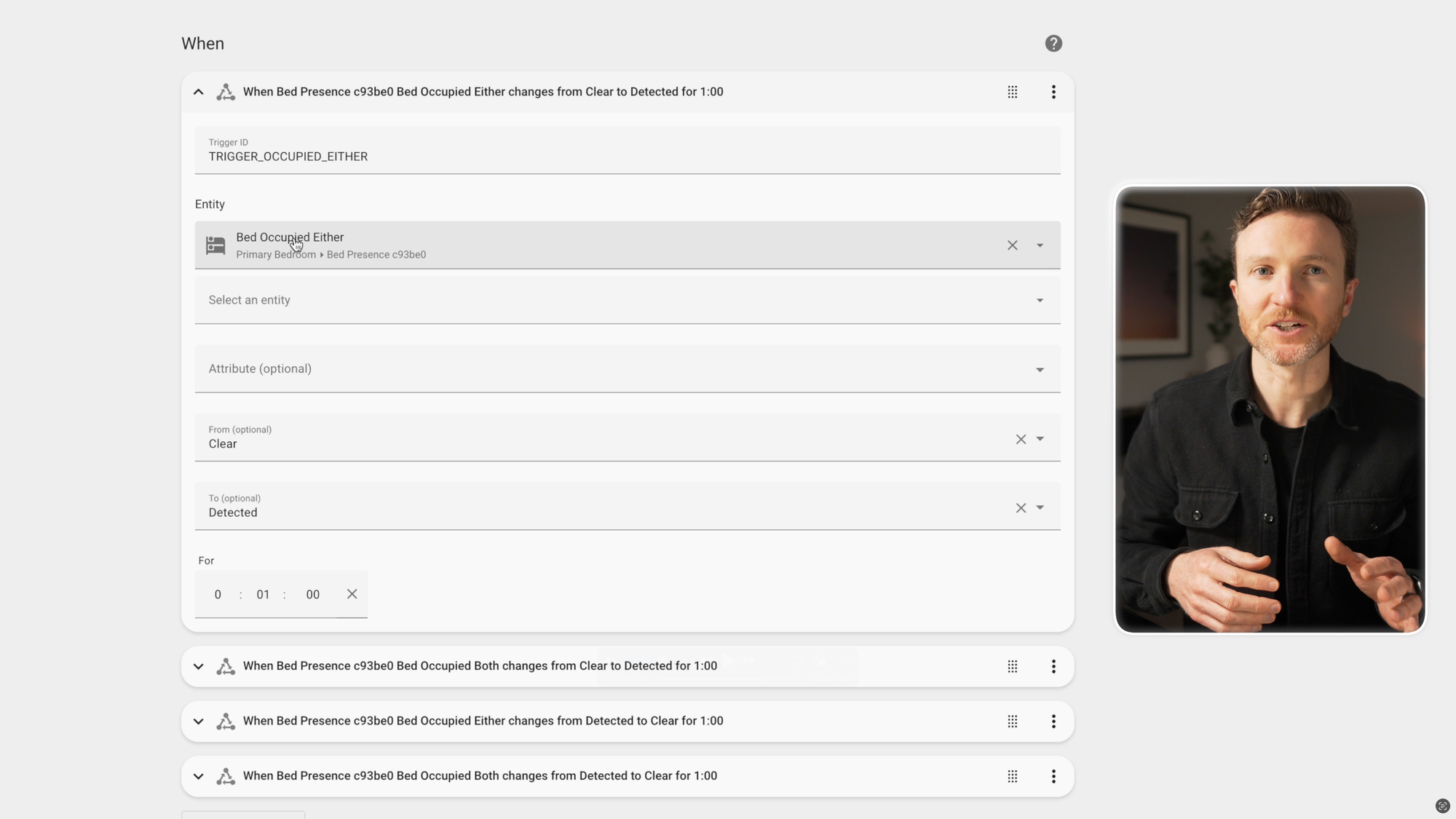Click state icon of Occupied Both Clear to Detected
This screenshot has width=1456, height=819.
(x=226, y=667)
